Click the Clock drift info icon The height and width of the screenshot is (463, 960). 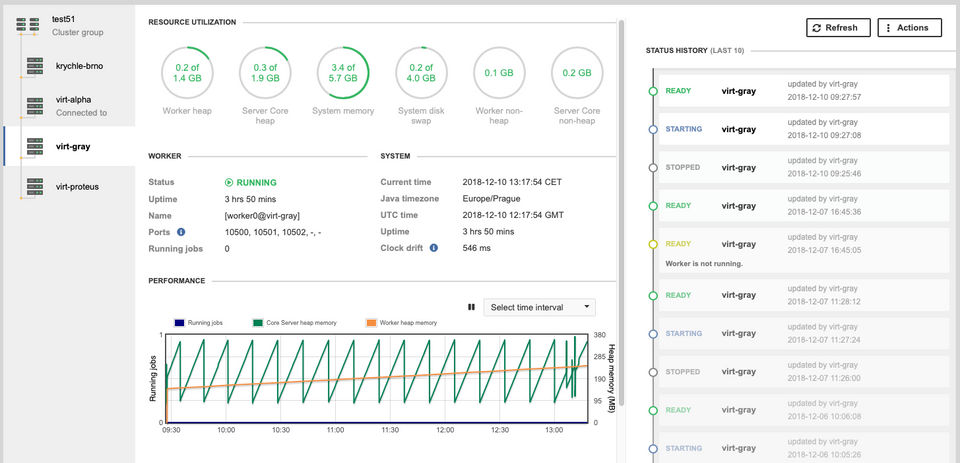click(433, 248)
